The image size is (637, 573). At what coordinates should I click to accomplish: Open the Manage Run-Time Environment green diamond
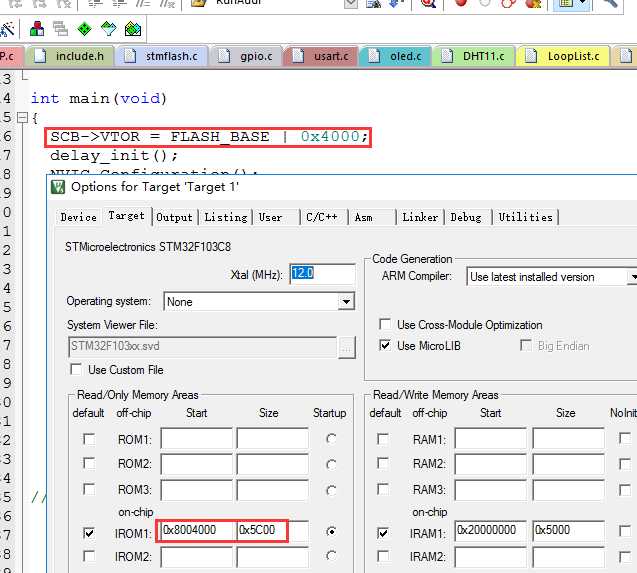pos(84,29)
